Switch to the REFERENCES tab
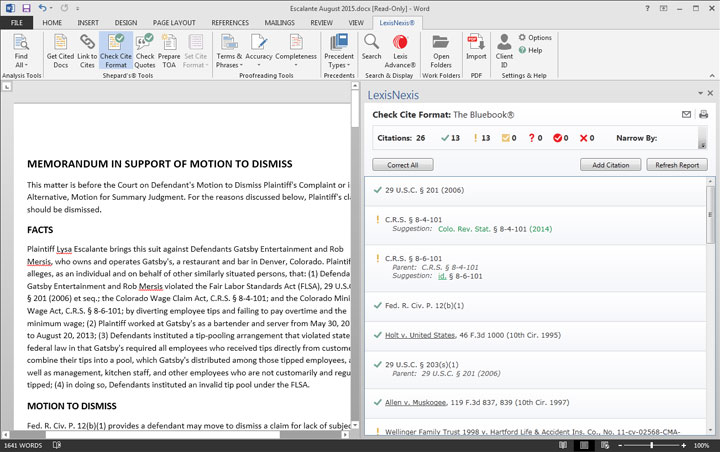 [x=230, y=23]
